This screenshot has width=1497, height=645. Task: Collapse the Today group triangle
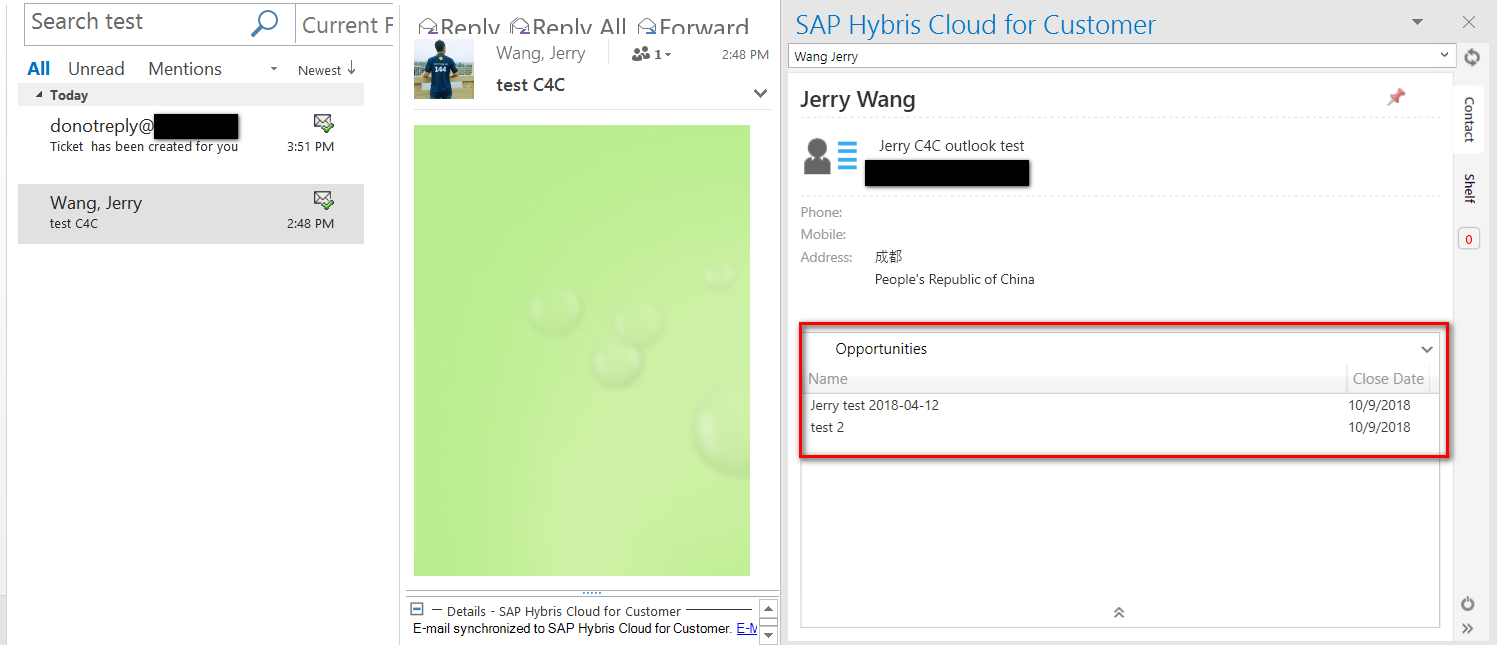(x=39, y=95)
